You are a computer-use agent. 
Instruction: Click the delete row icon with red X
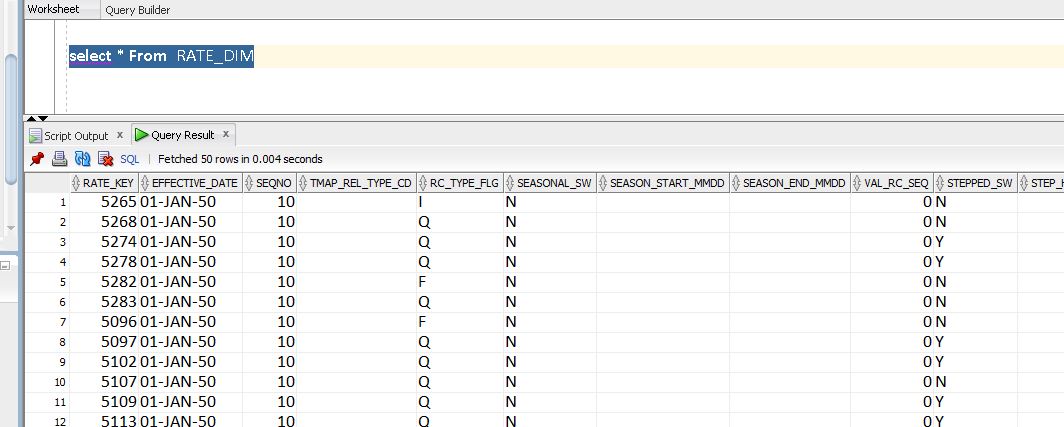pos(105,159)
